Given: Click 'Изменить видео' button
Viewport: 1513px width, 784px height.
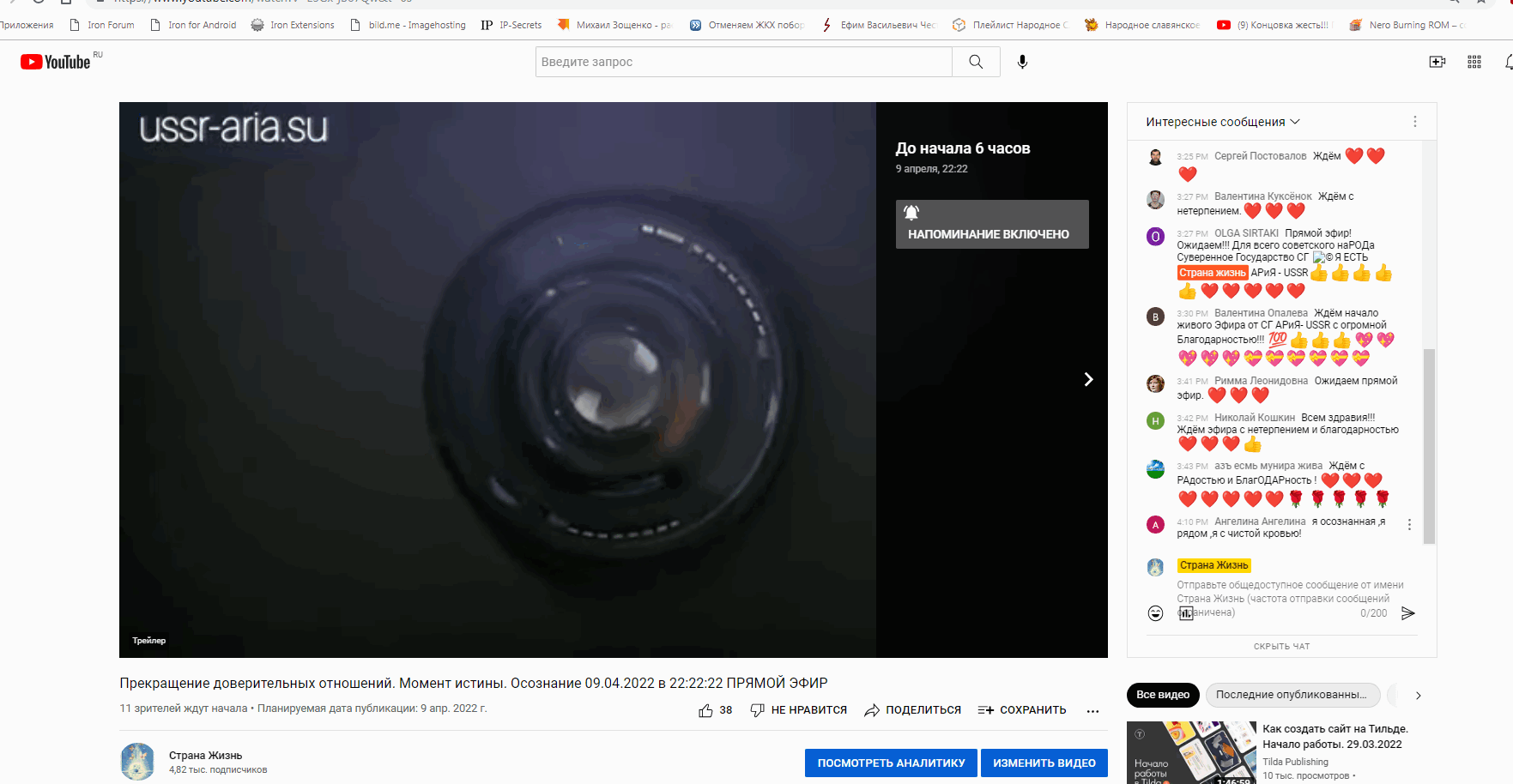Looking at the screenshot, I should (x=1044, y=763).
